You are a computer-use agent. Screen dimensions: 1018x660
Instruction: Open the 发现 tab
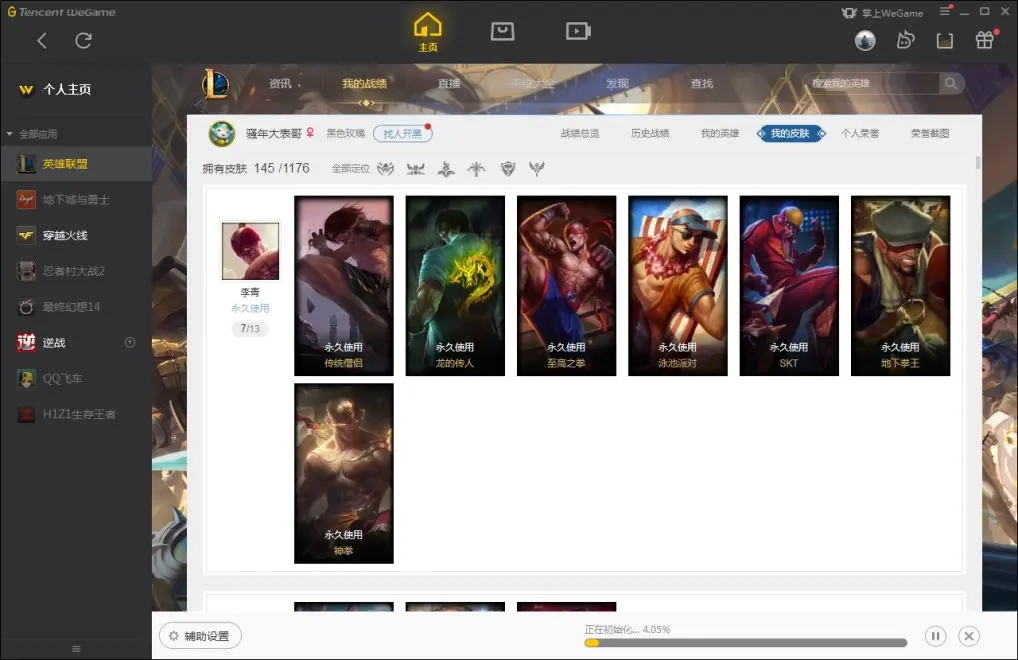coord(617,84)
